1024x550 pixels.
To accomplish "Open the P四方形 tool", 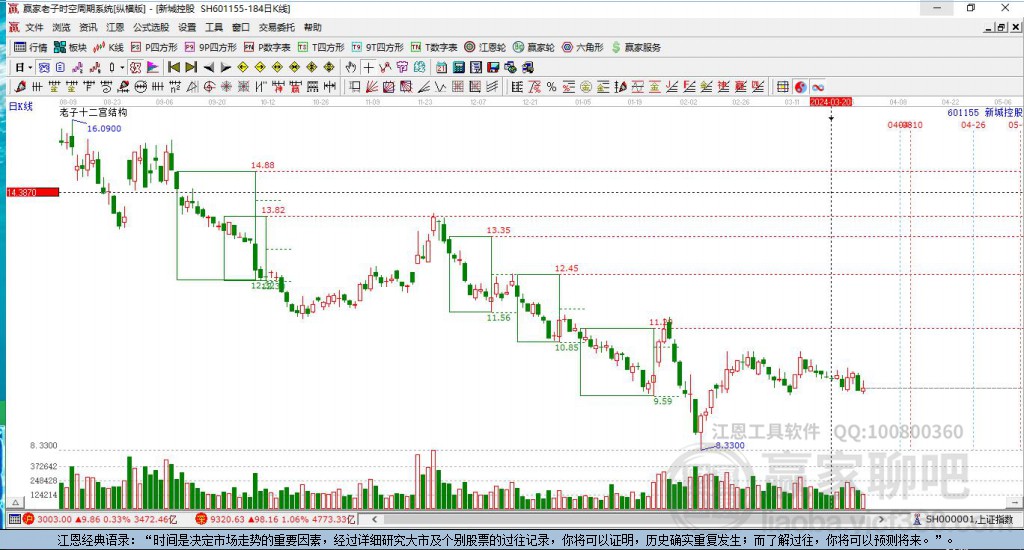I will pyautogui.click(x=154, y=47).
